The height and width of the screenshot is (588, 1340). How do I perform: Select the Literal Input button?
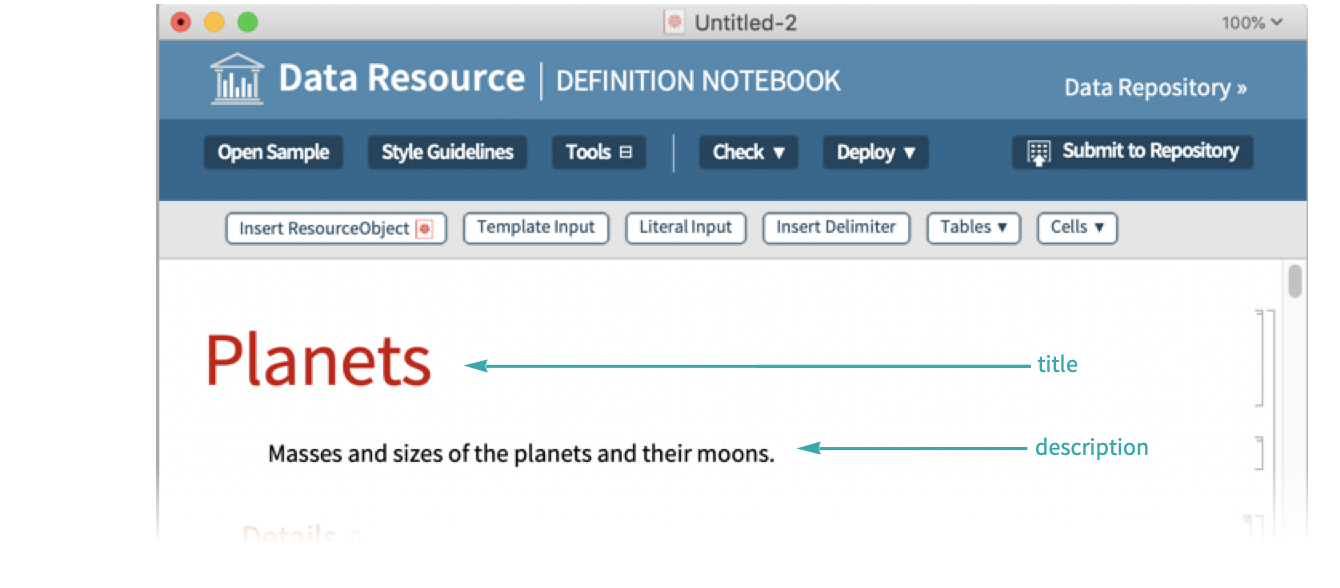tap(685, 228)
